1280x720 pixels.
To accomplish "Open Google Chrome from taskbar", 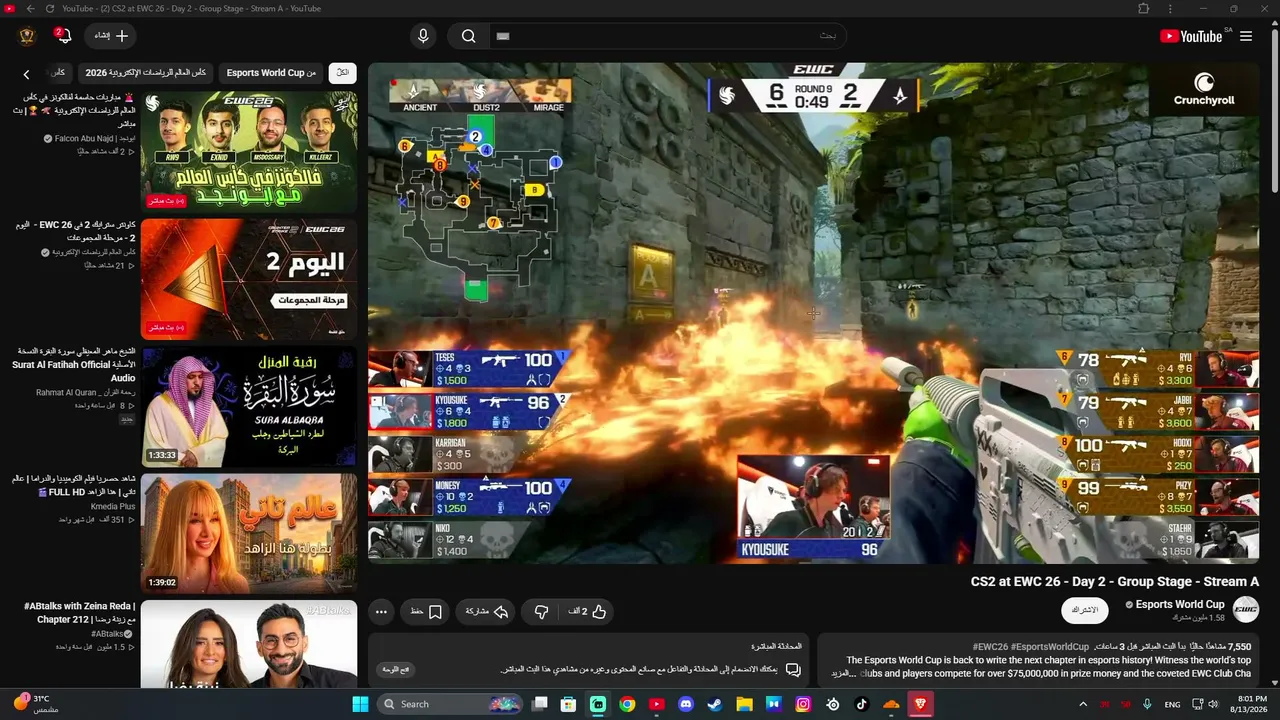I will pos(627,704).
